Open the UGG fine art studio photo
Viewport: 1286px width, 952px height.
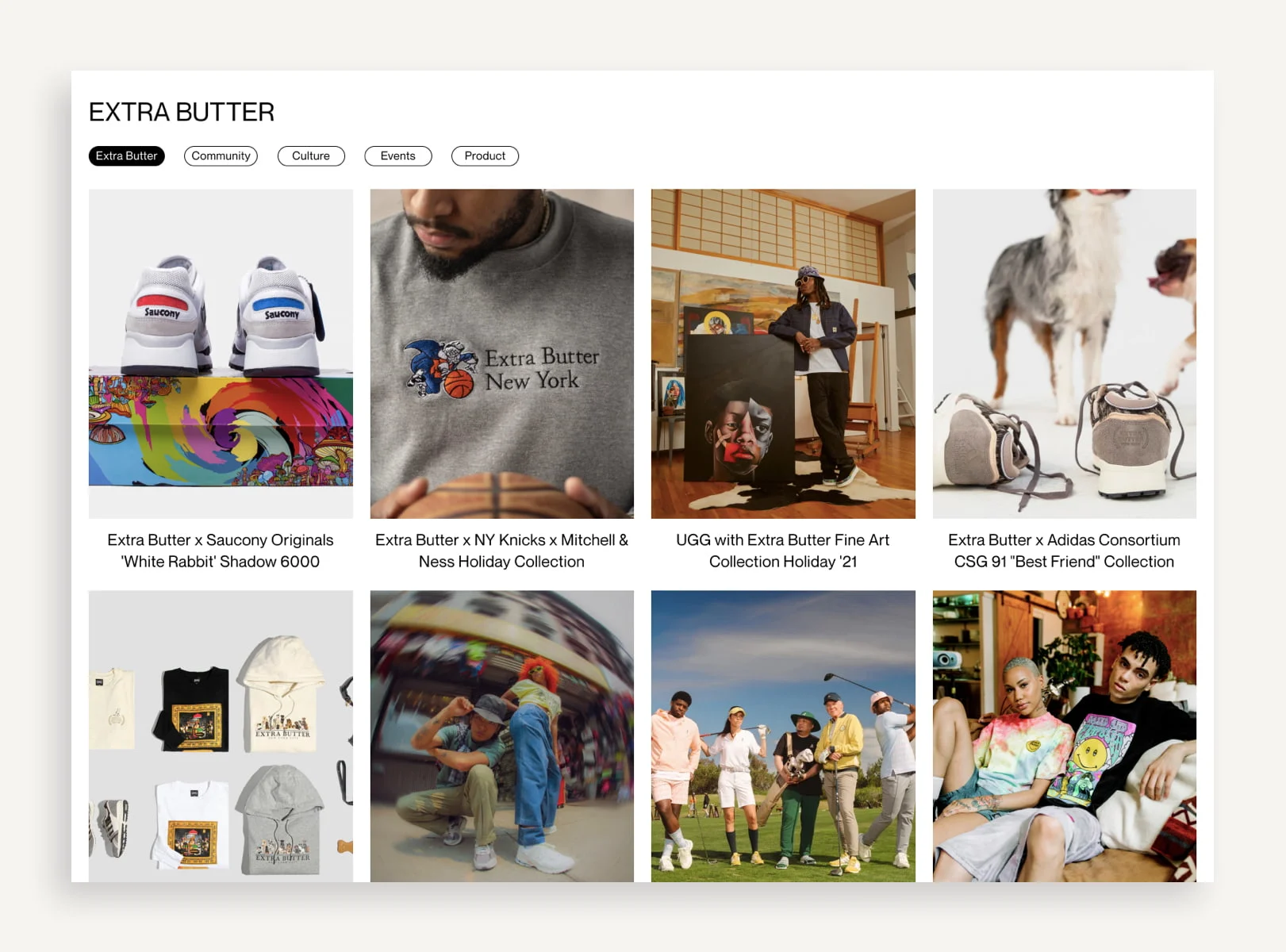(x=783, y=353)
